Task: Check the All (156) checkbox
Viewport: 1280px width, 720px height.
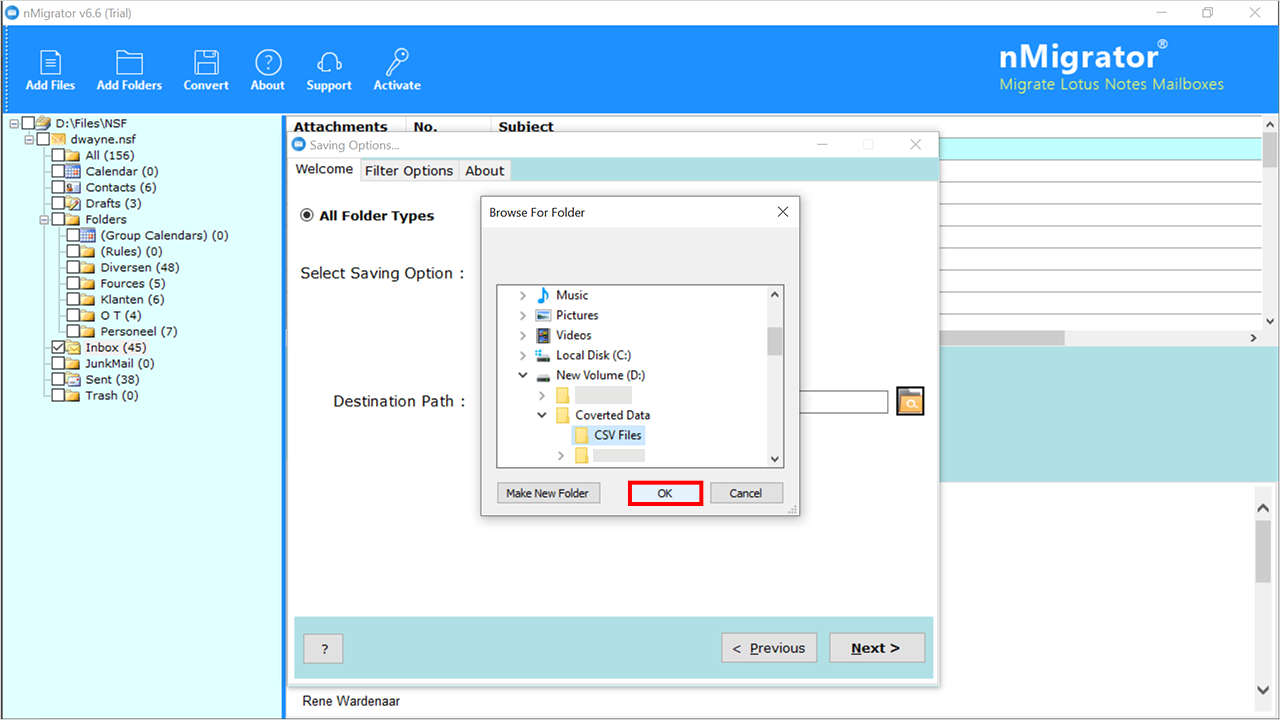Action: pyautogui.click(x=58, y=155)
